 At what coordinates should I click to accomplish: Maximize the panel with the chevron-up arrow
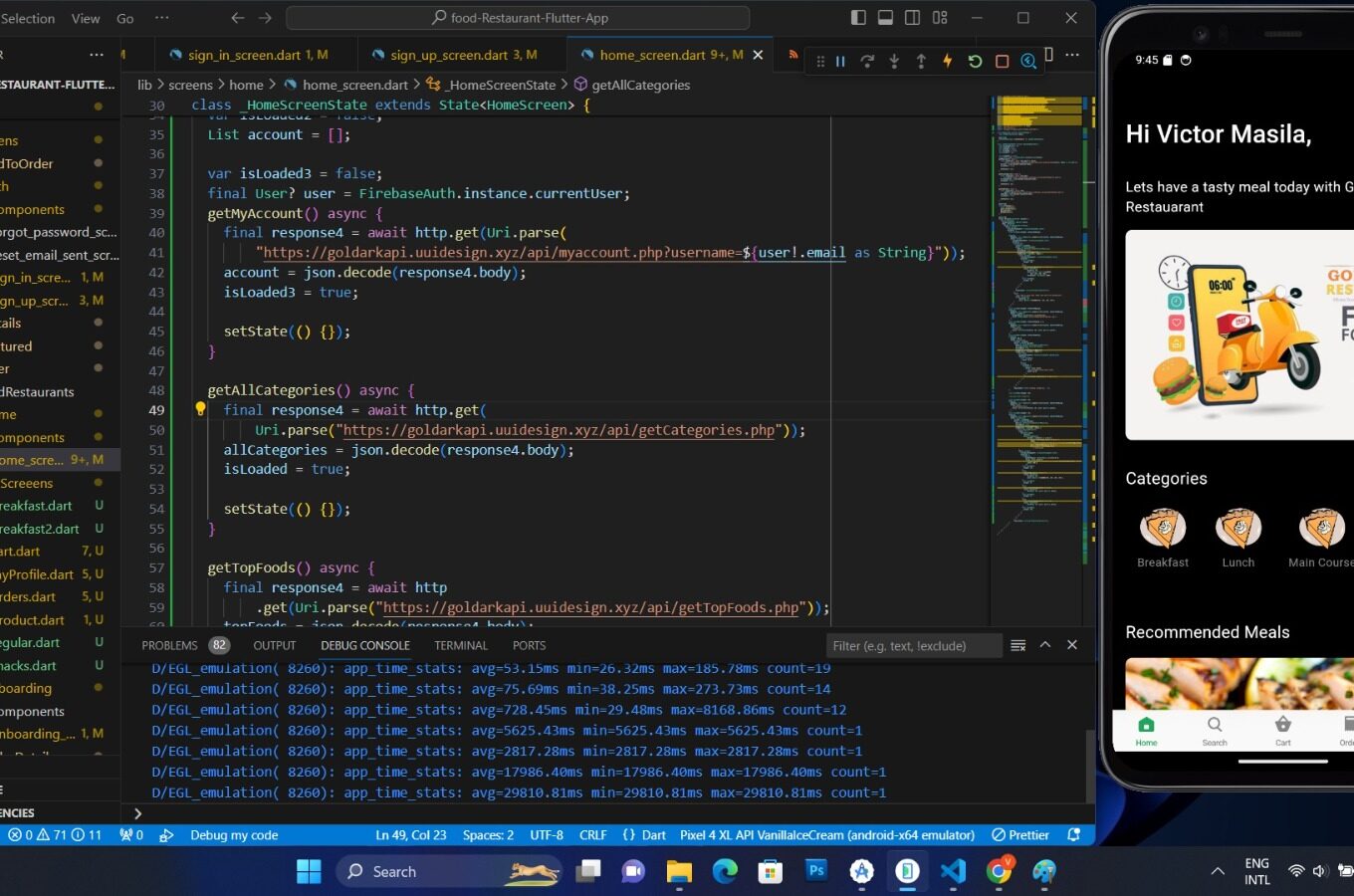[1045, 645]
